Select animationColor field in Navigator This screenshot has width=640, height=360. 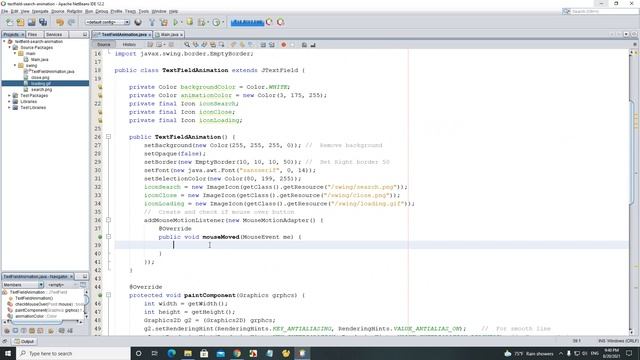click(33, 316)
